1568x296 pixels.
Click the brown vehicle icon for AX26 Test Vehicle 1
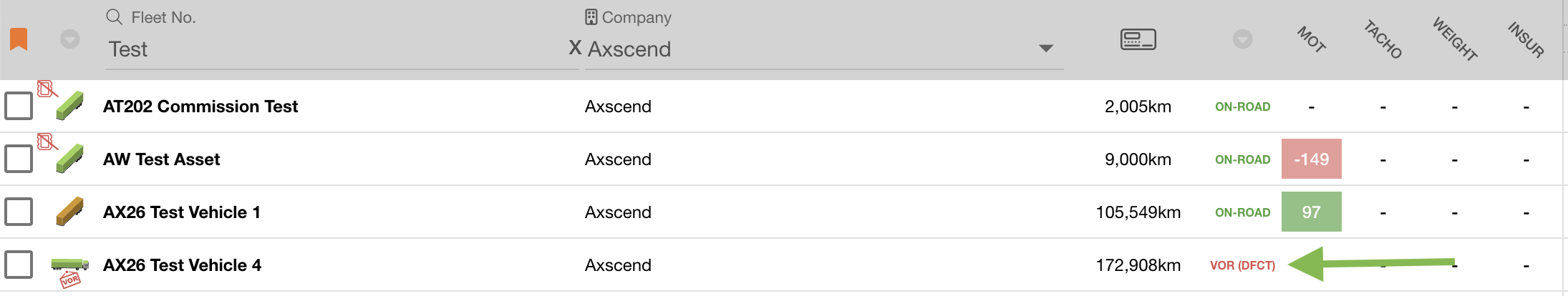coord(69,212)
